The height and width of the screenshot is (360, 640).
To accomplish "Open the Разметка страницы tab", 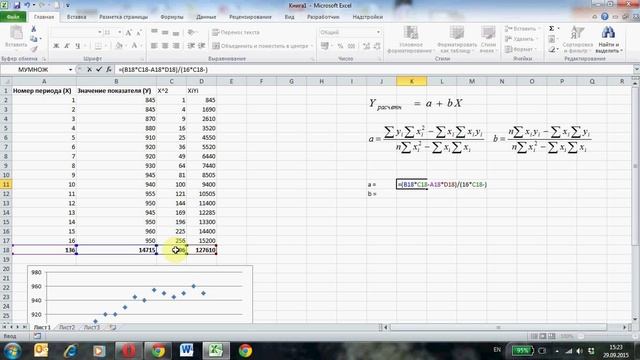I will [x=123, y=17].
